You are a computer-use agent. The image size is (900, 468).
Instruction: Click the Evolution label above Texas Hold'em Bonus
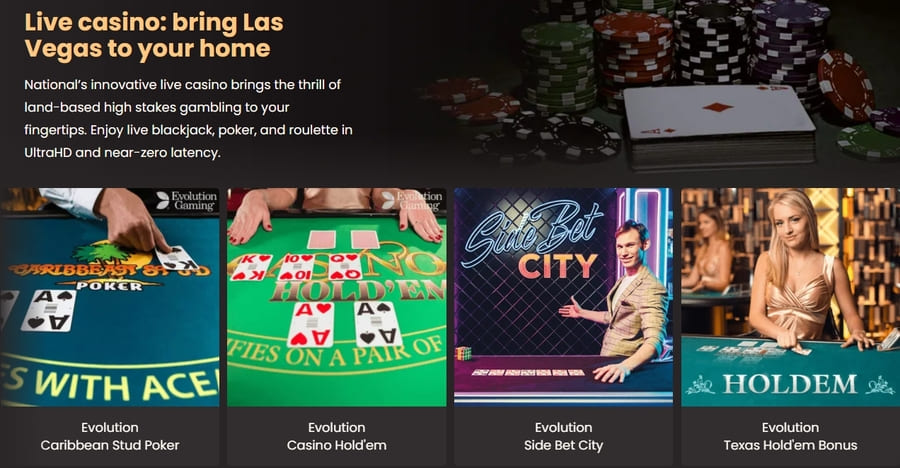pos(790,427)
